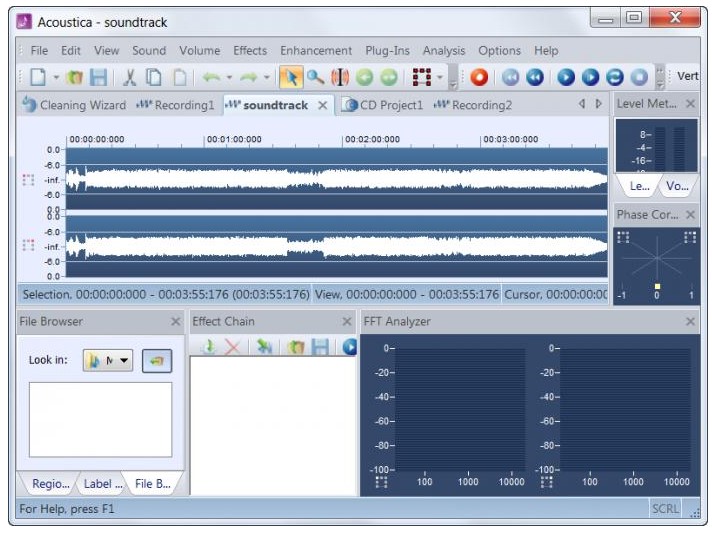
Task: Close the Level Meter panel
Action: click(x=690, y=104)
